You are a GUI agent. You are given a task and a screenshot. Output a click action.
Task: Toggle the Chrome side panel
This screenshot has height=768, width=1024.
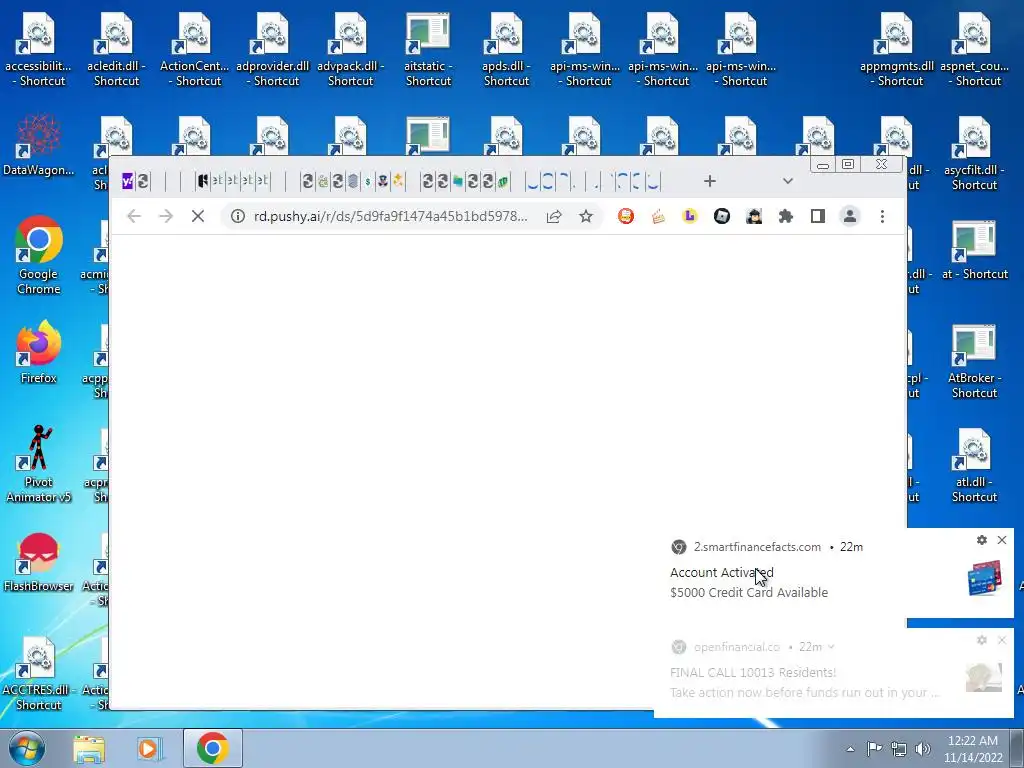point(818,216)
